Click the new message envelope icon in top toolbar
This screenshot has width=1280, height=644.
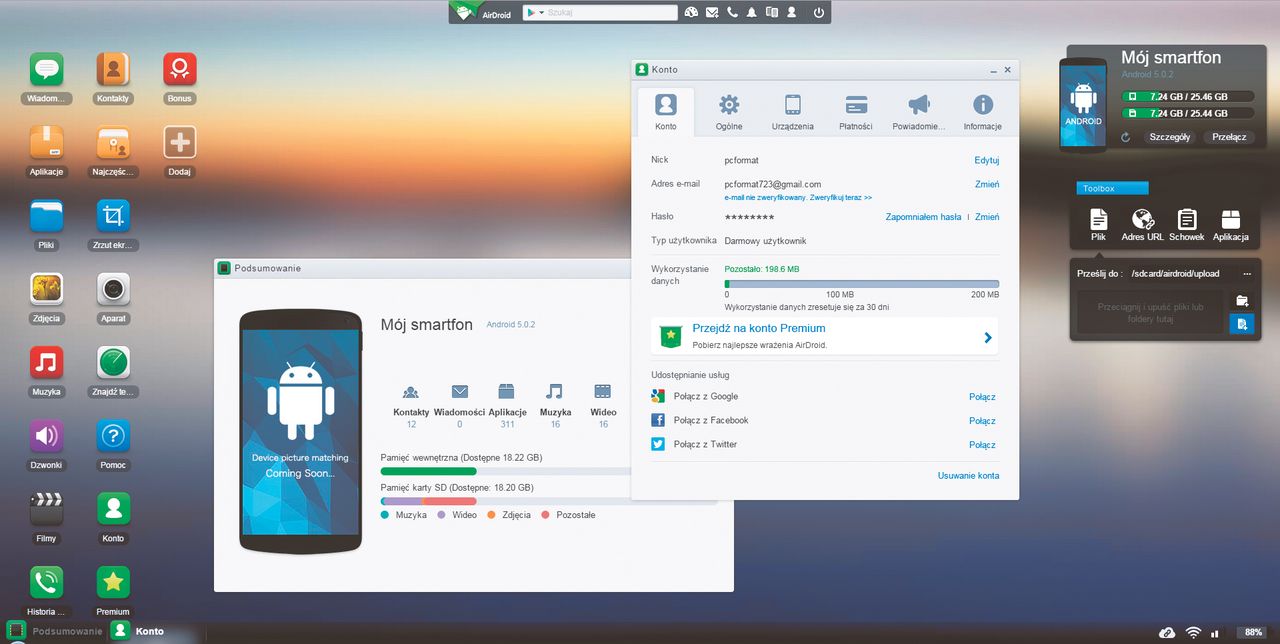712,13
